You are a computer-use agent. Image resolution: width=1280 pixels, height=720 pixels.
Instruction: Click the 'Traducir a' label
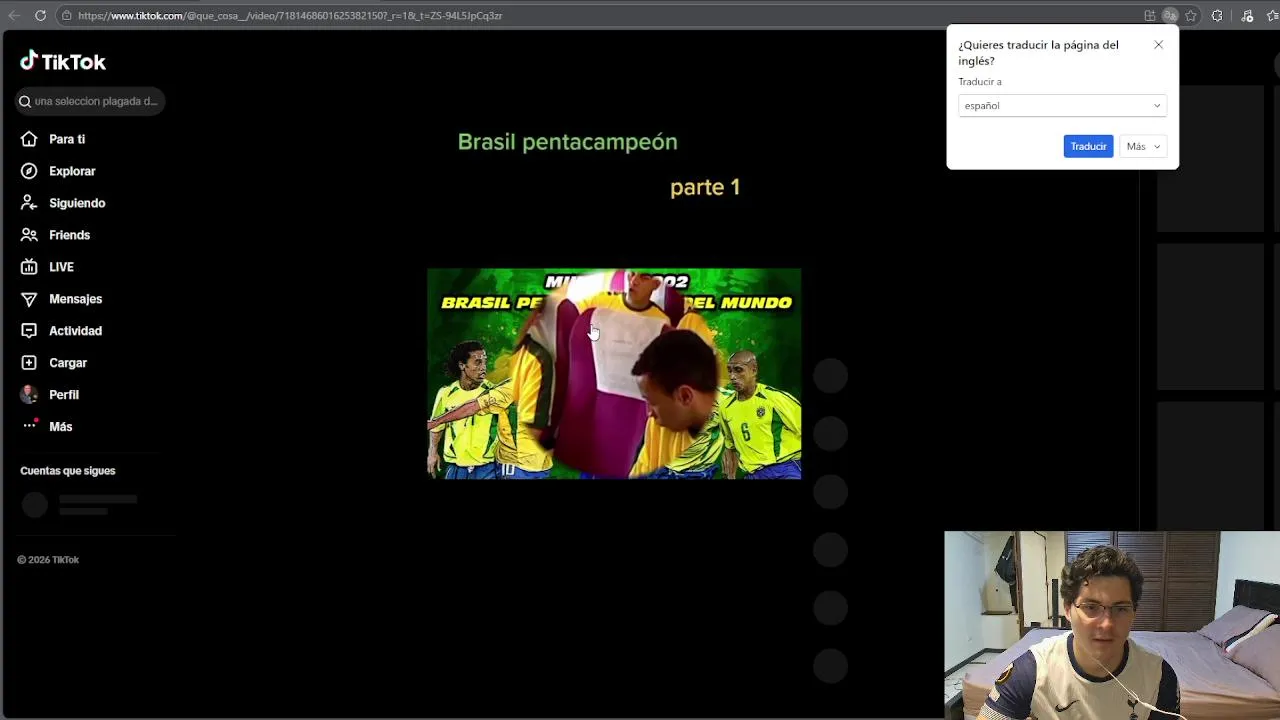[980, 82]
